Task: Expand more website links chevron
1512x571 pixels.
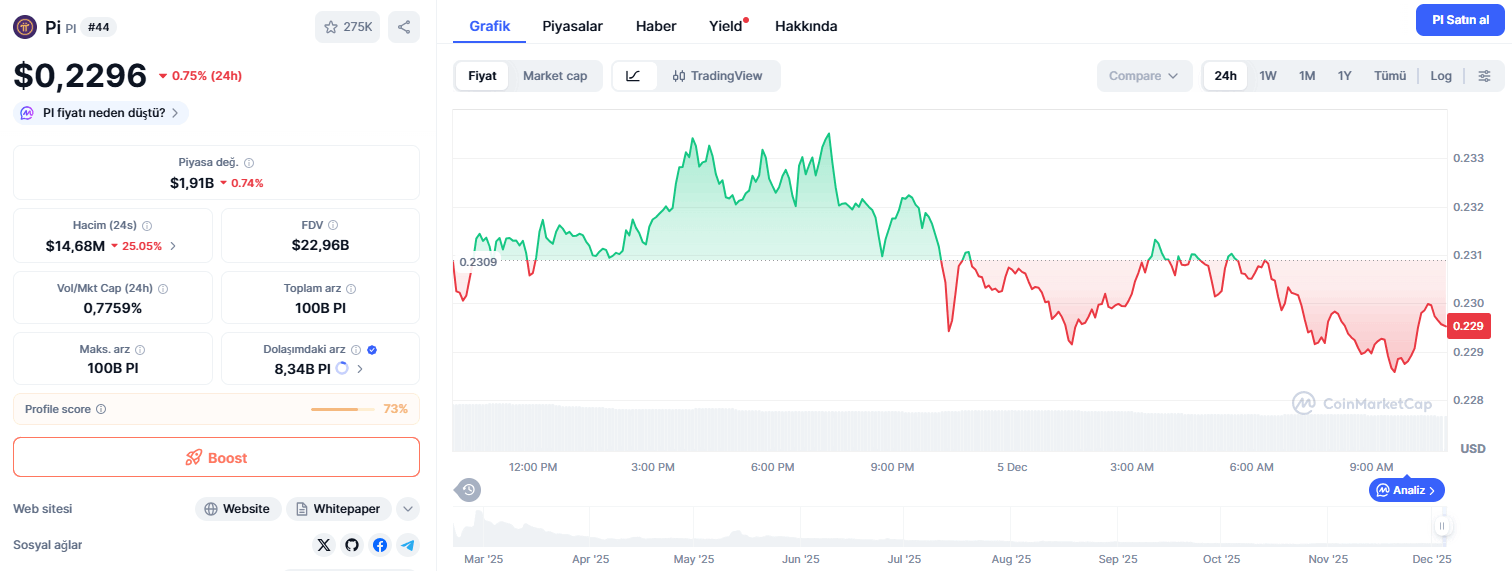Action: pos(408,509)
